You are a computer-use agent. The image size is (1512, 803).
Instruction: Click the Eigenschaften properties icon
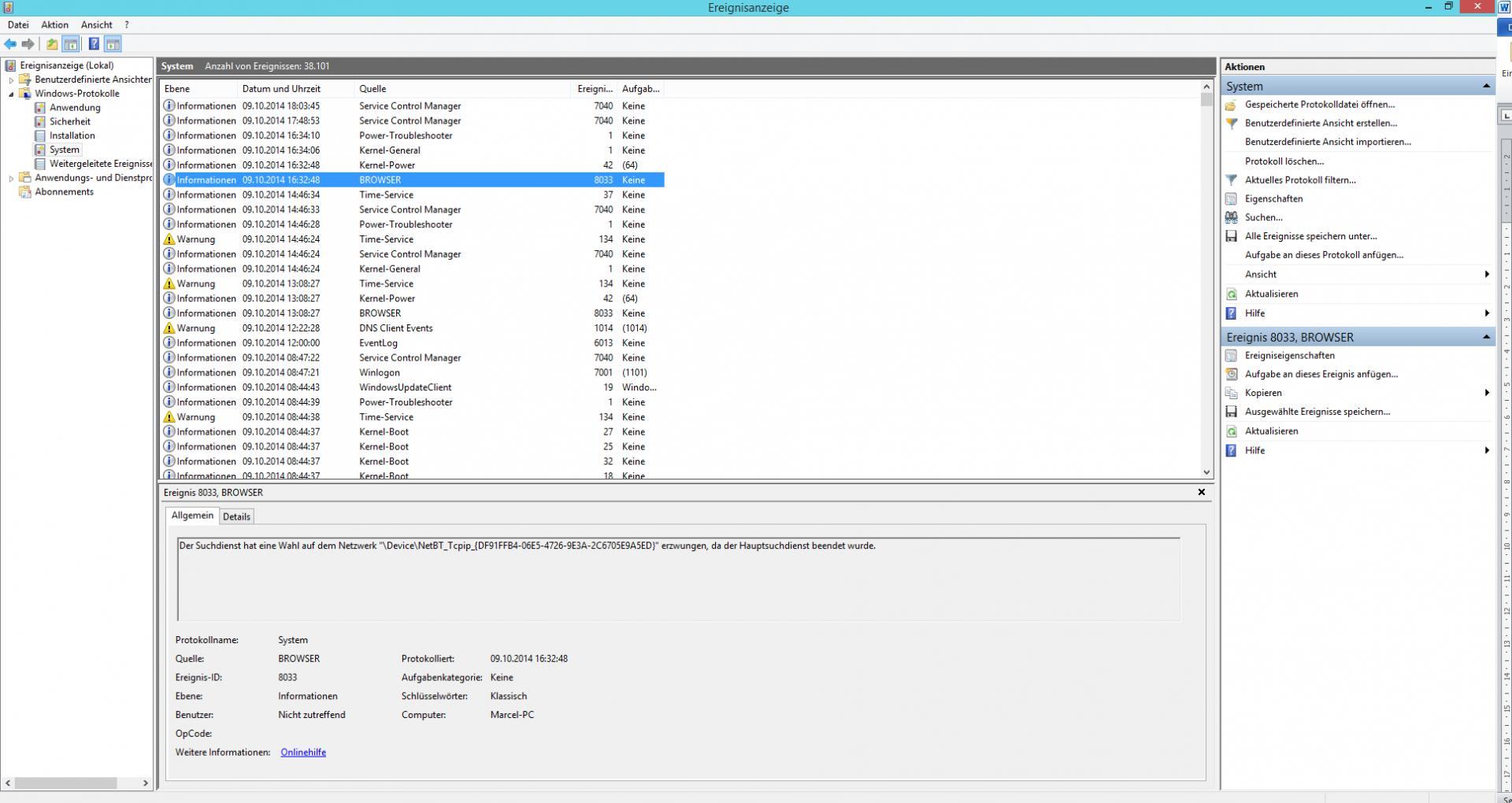[1232, 199]
